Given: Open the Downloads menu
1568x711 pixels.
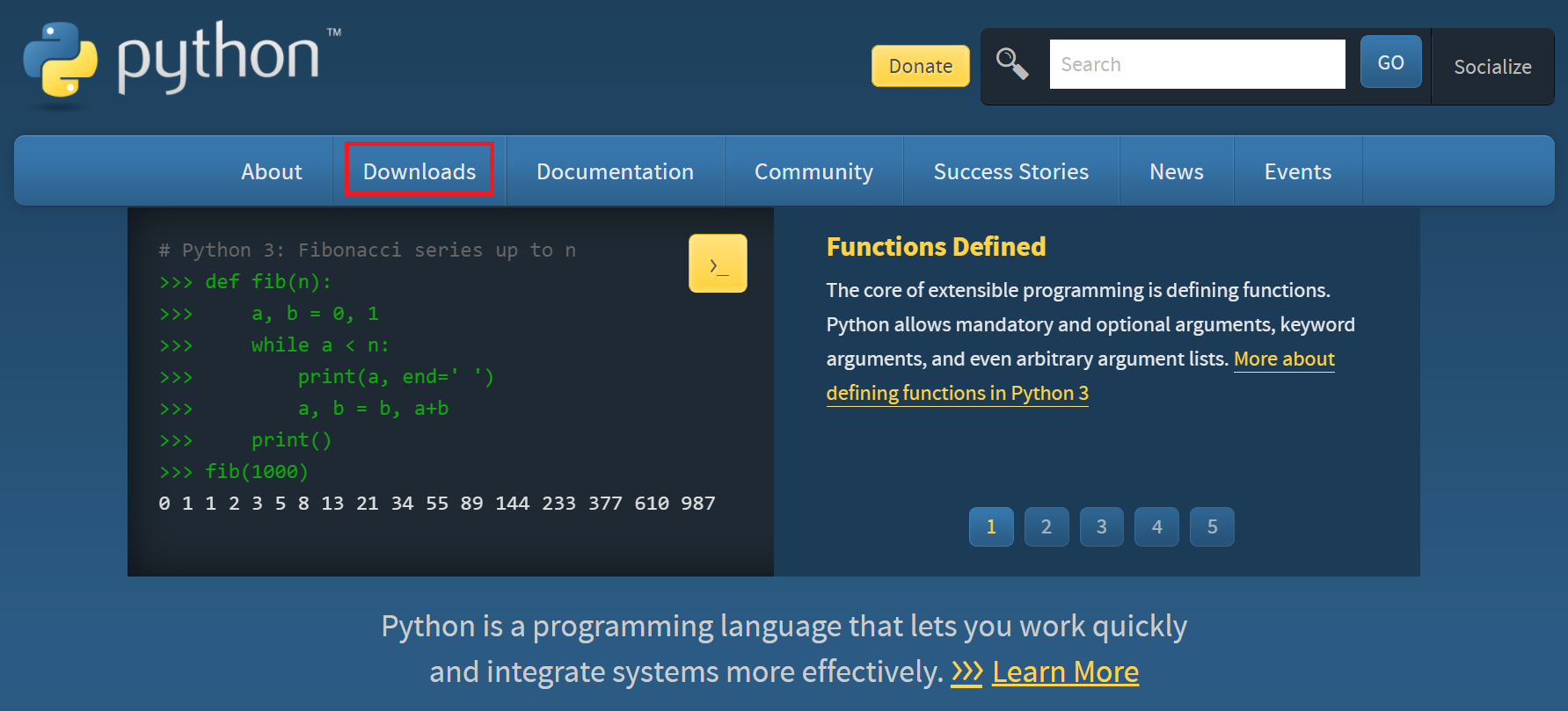Looking at the screenshot, I should pos(419,170).
